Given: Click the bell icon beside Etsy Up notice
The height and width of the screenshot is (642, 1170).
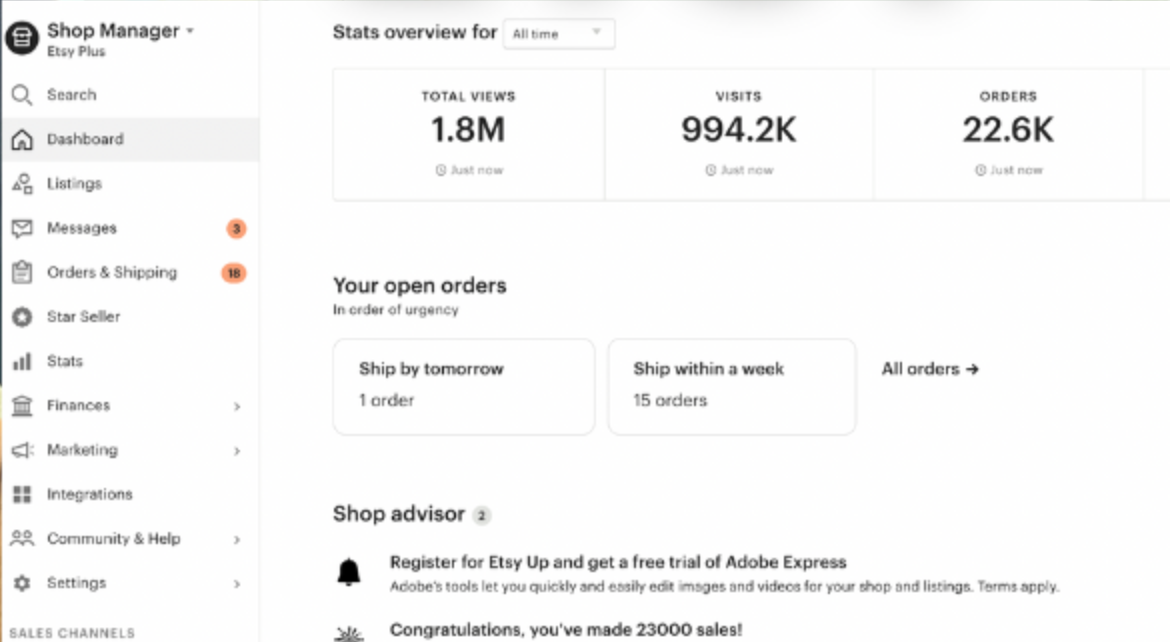Looking at the screenshot, I should click(x=348, y=573).
